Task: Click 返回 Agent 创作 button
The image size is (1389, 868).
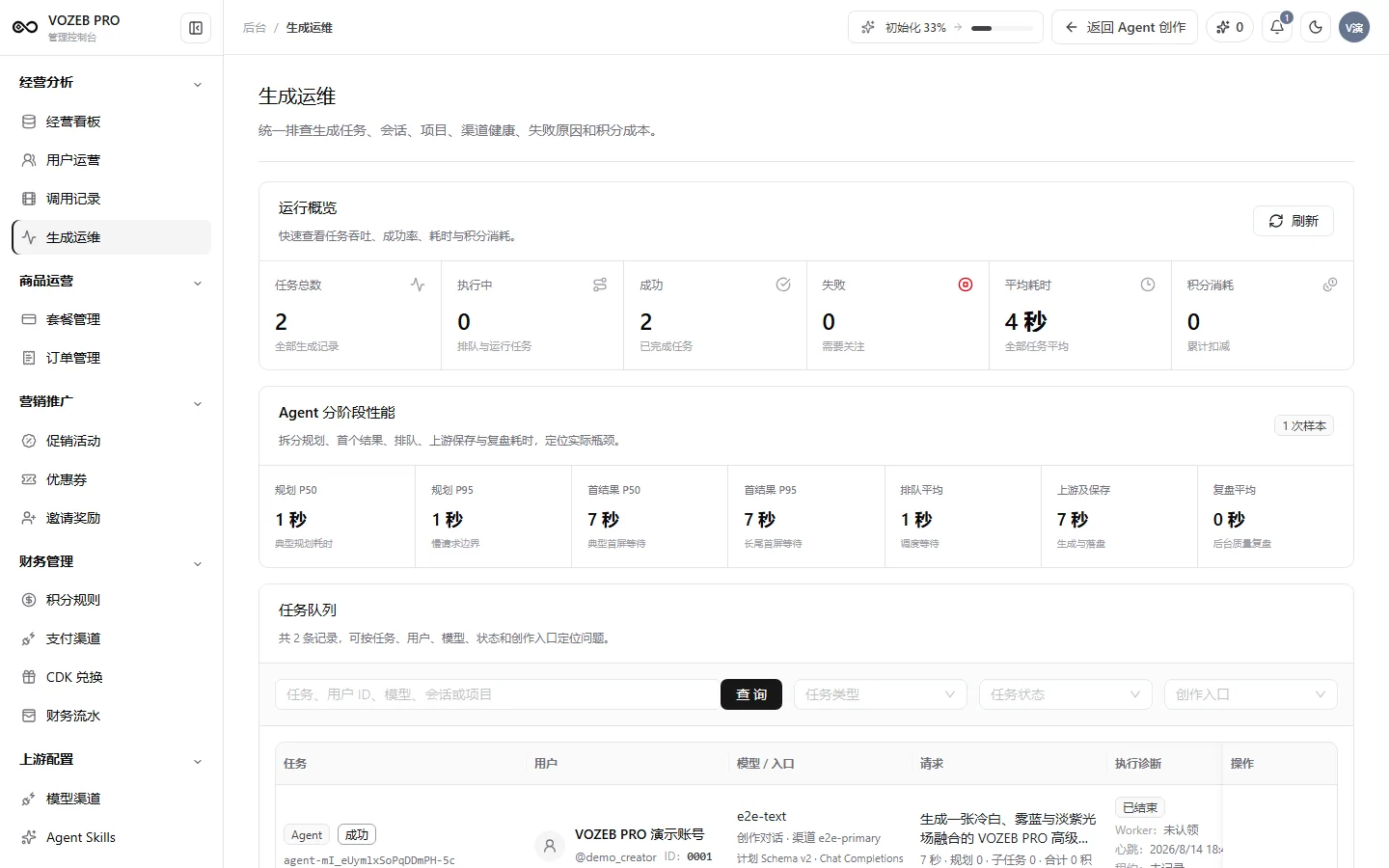Action: (x=1125, y=27)
